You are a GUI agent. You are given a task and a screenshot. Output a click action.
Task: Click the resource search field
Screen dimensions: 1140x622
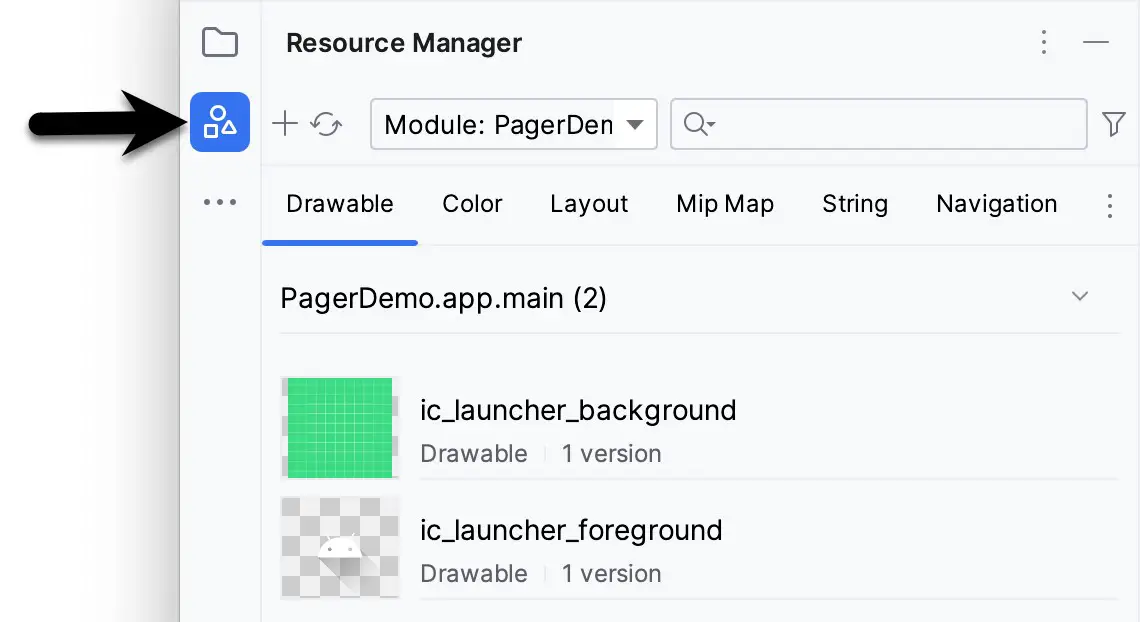[878, 124]
